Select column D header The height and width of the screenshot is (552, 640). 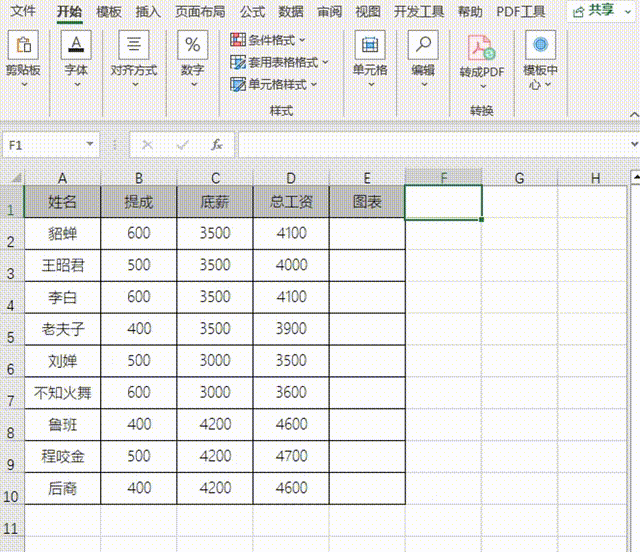pyautogui.click(x=291, y=178)
